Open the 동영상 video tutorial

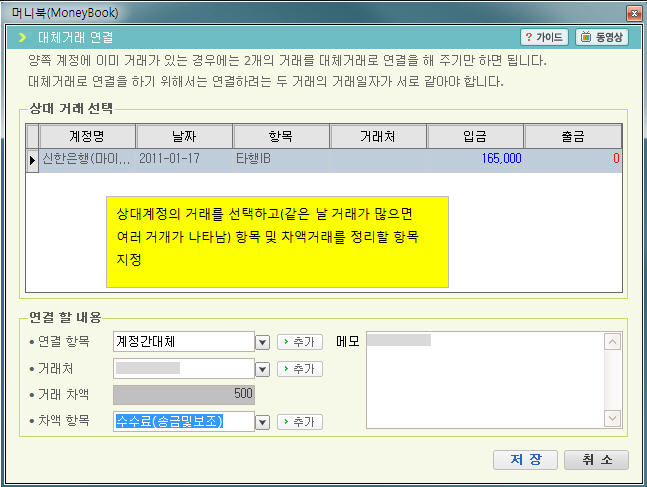(602, 37)
